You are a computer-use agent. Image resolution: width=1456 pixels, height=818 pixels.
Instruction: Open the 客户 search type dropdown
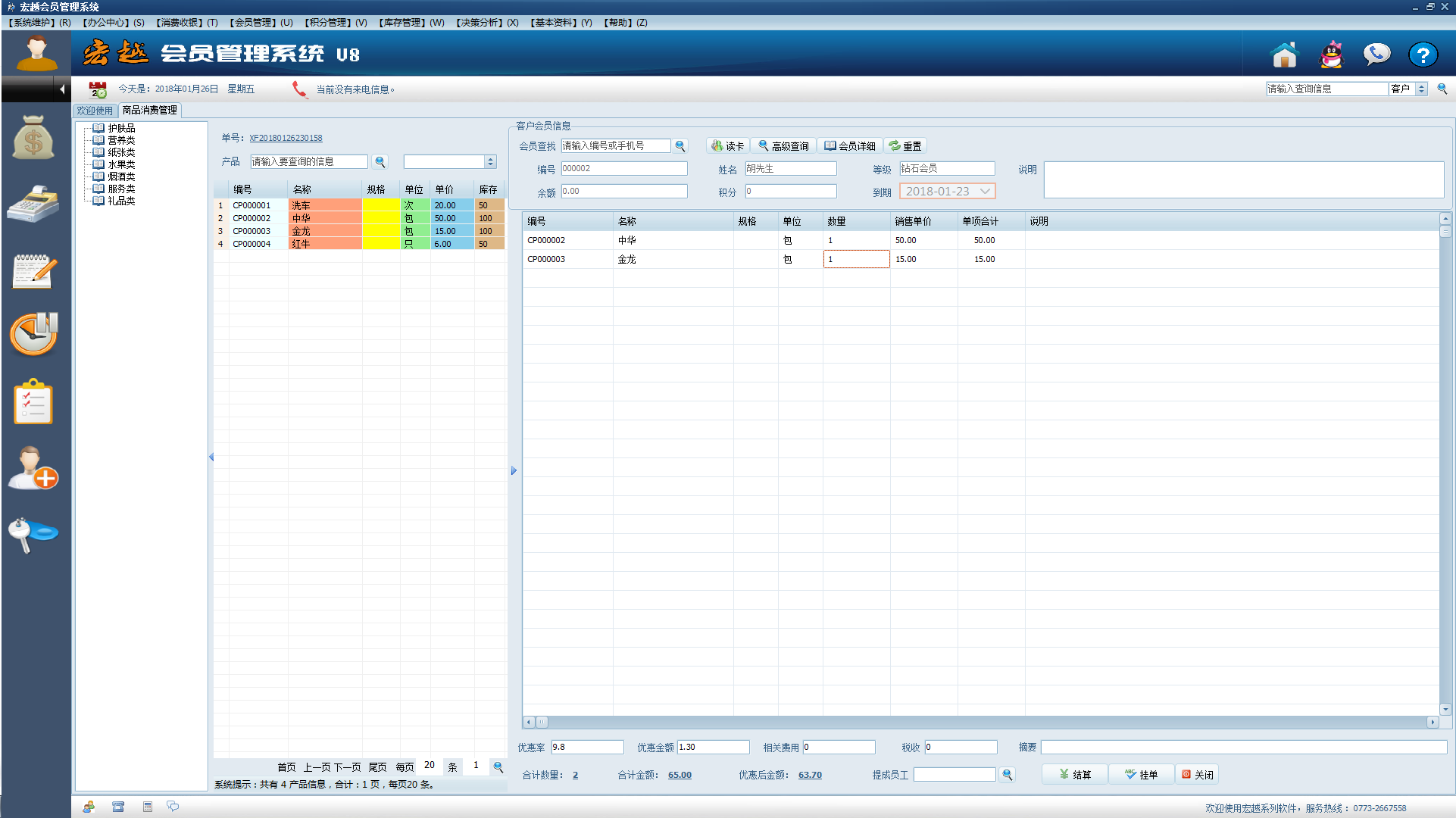[1421, 89]
